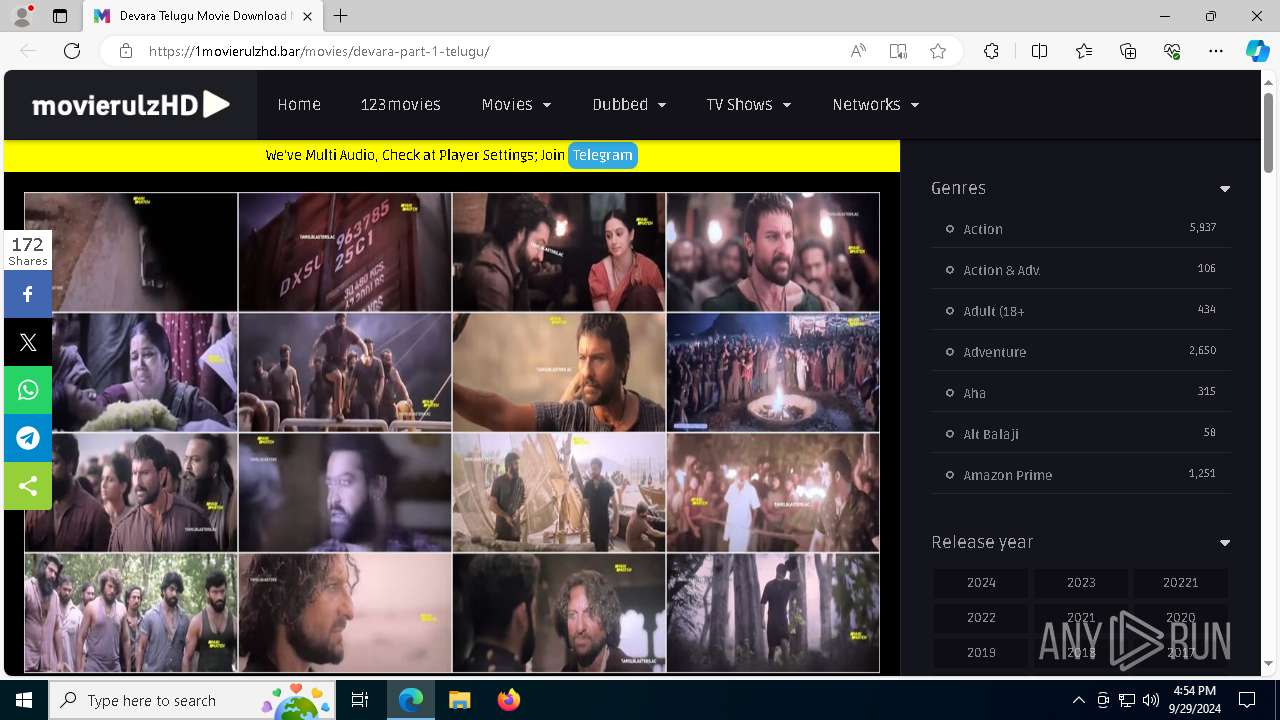
Task: Toggle Split screen in Edge toolbar
Action: point(1039,51)
